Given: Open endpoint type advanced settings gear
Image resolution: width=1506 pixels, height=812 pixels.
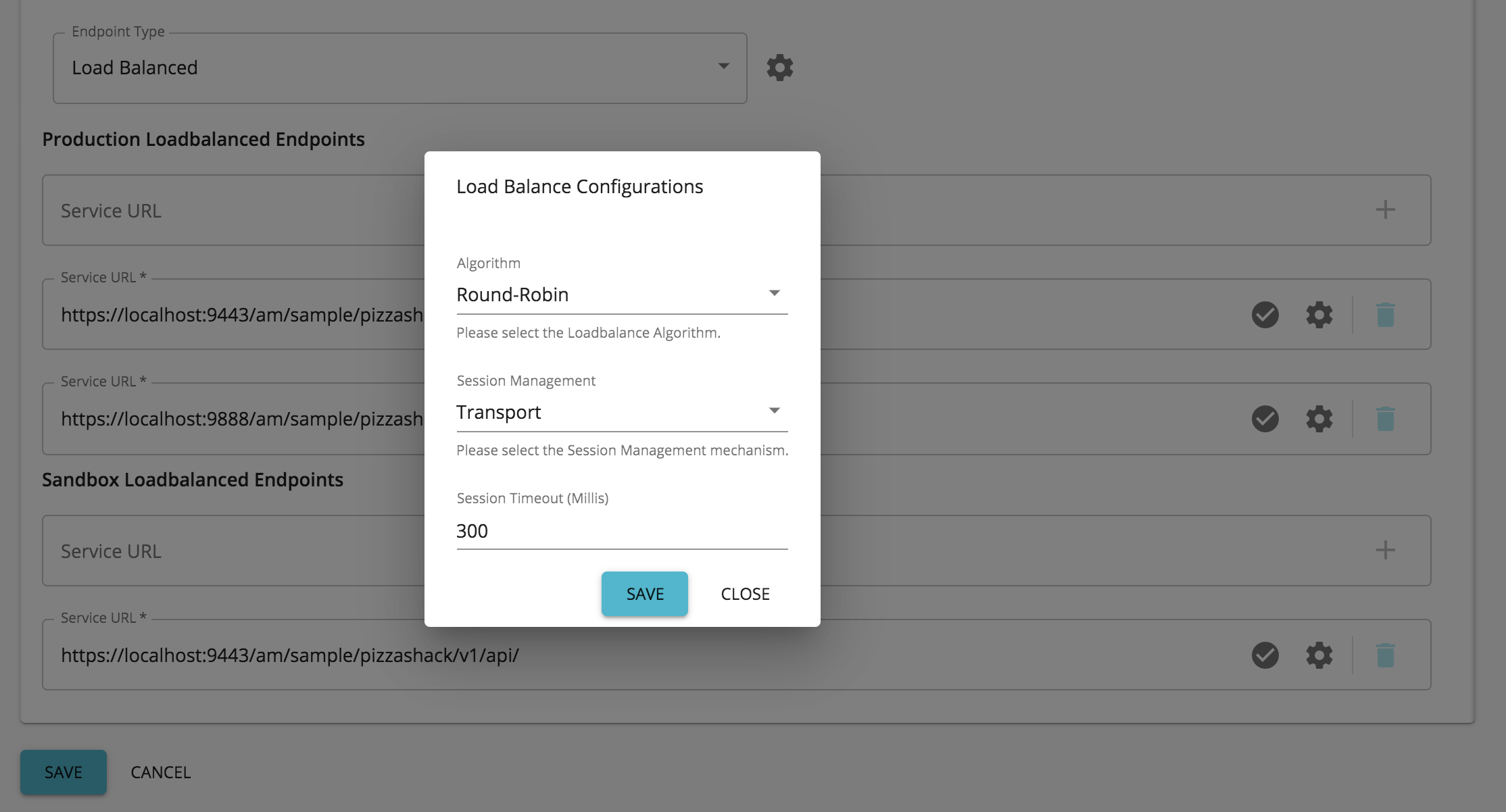Looking at the screenshot, I should 779,67.
